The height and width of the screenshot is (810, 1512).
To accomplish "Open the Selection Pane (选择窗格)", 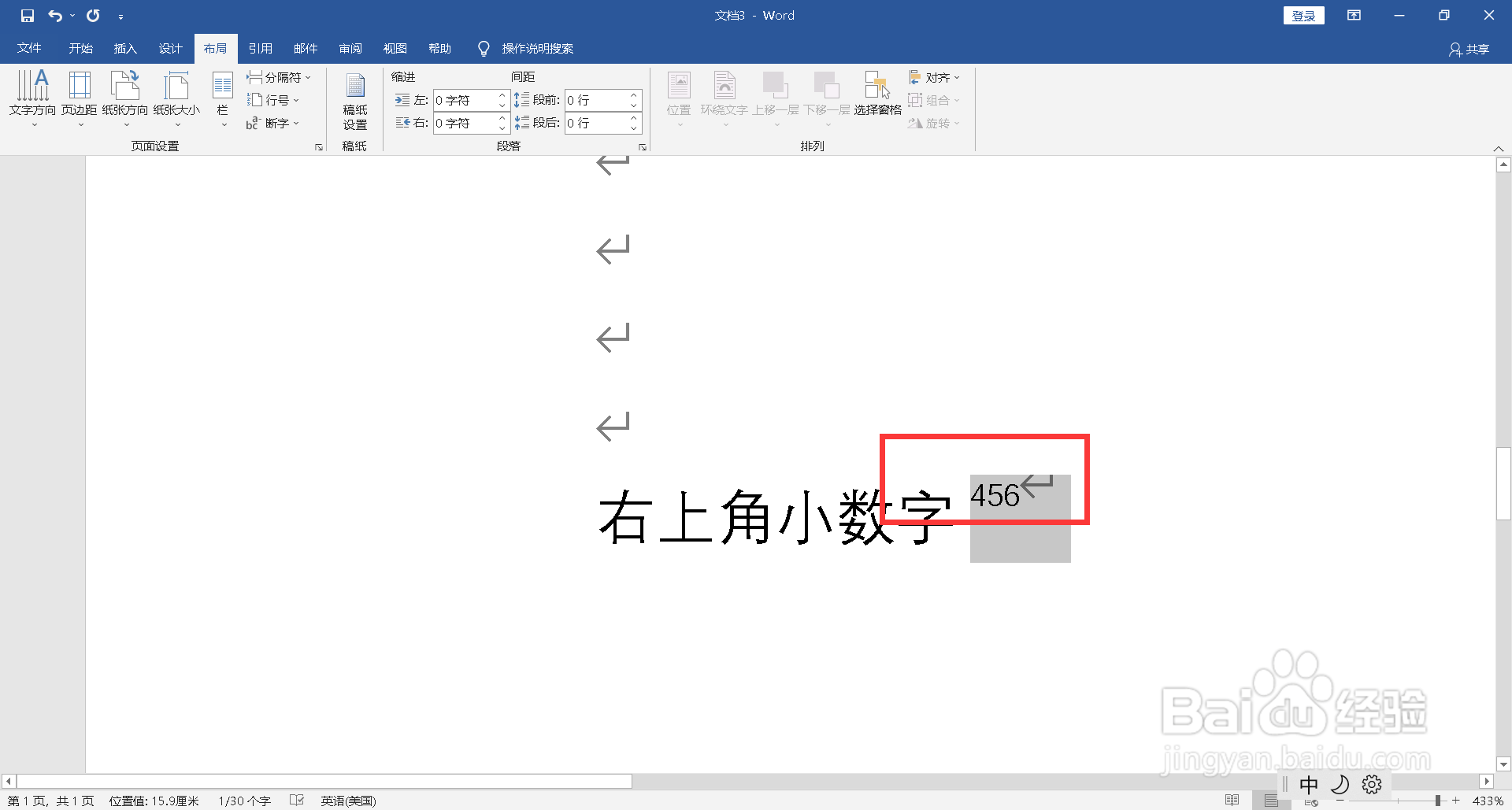I will pyautogui.click(x=877, y=94).
